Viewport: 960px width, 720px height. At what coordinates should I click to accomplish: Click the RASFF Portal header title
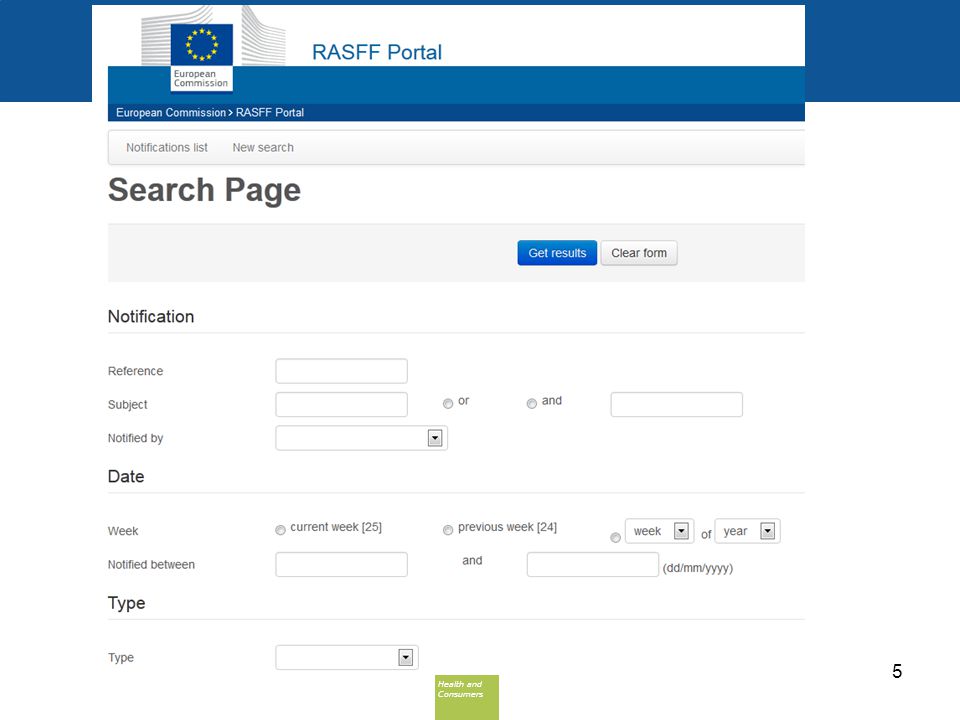(377, 52)
